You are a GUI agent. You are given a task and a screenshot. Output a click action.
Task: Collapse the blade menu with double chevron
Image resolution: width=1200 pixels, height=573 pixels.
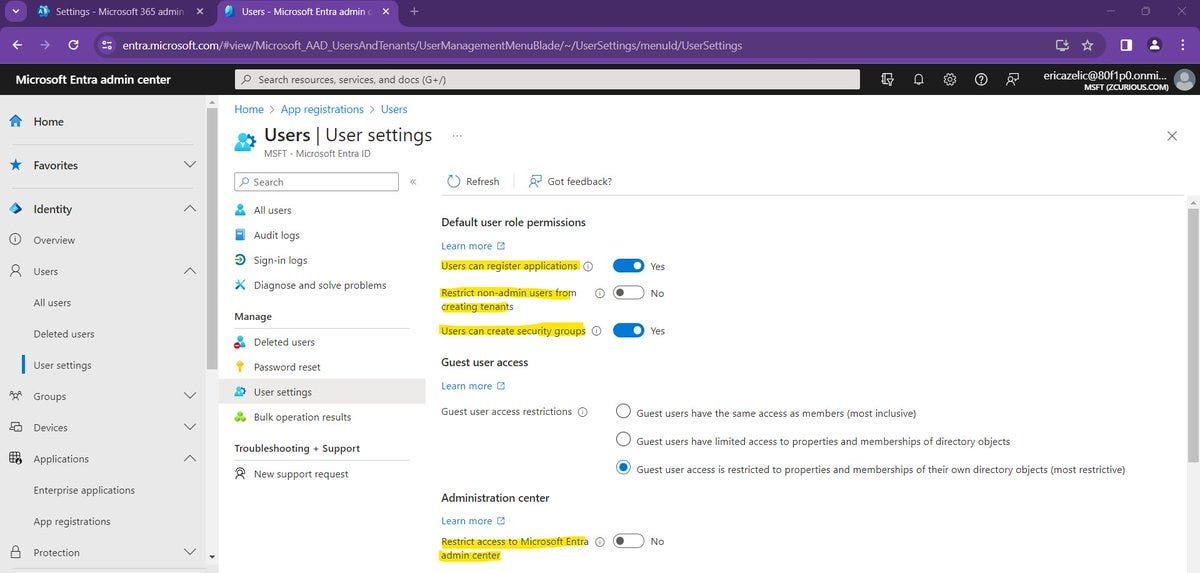point(413,182)
